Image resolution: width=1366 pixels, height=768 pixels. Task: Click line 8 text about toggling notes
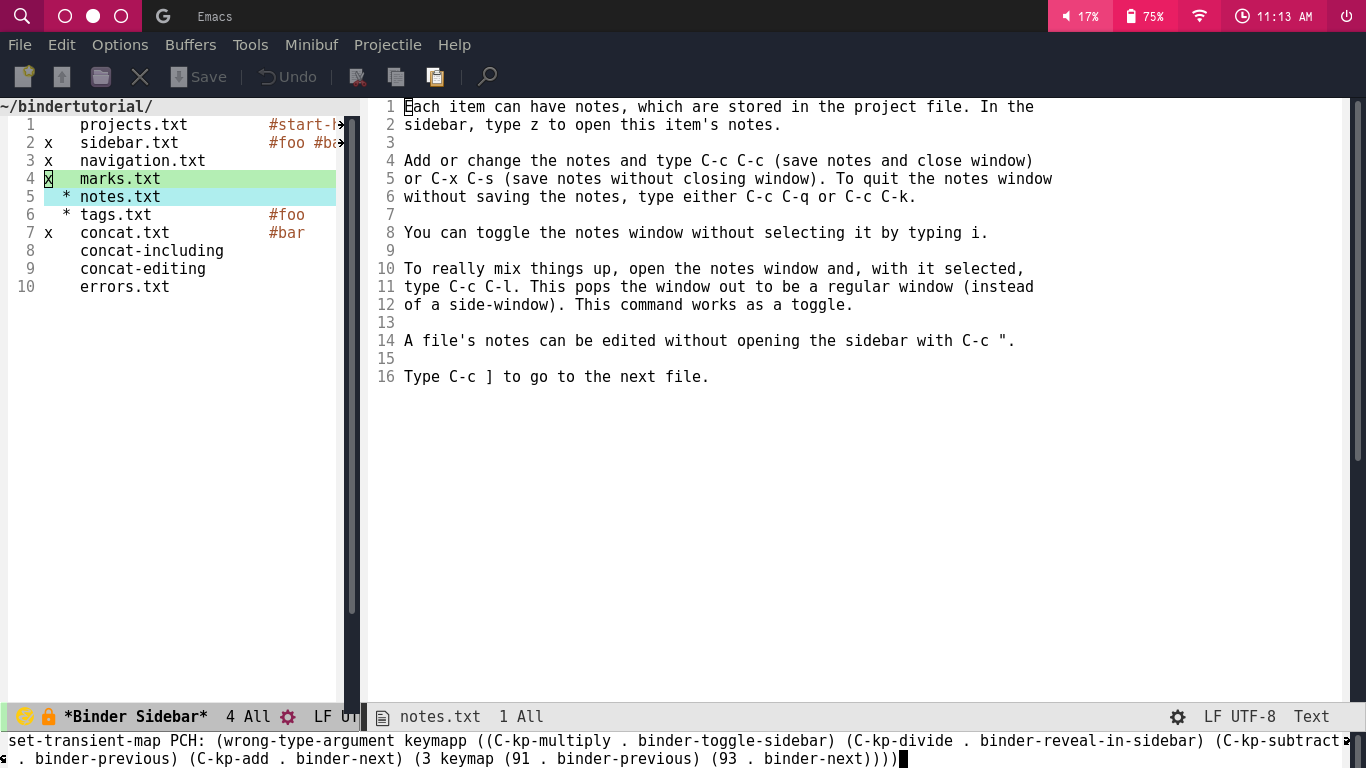pos(696,233)
